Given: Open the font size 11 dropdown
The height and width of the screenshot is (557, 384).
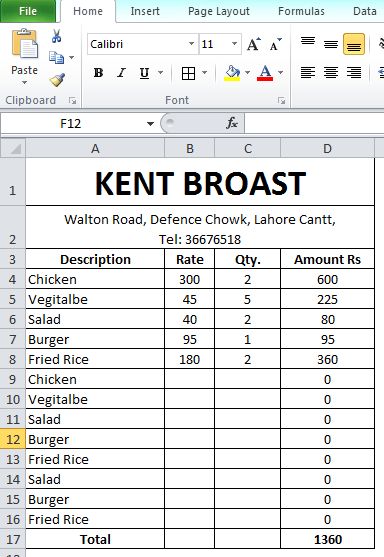Looking at the screenshot, I should [x=234, y=44].
